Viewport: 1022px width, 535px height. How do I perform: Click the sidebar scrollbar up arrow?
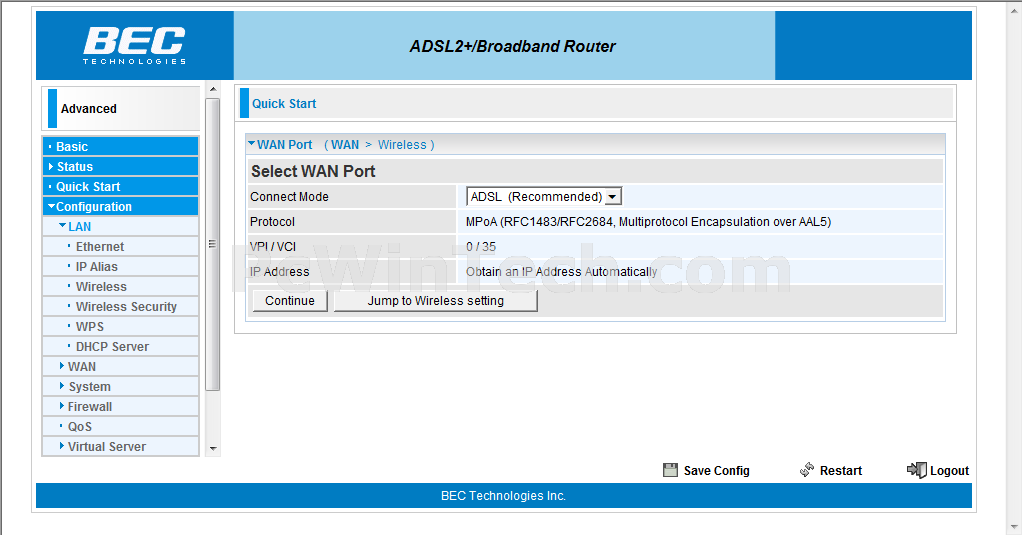point(212,89)
